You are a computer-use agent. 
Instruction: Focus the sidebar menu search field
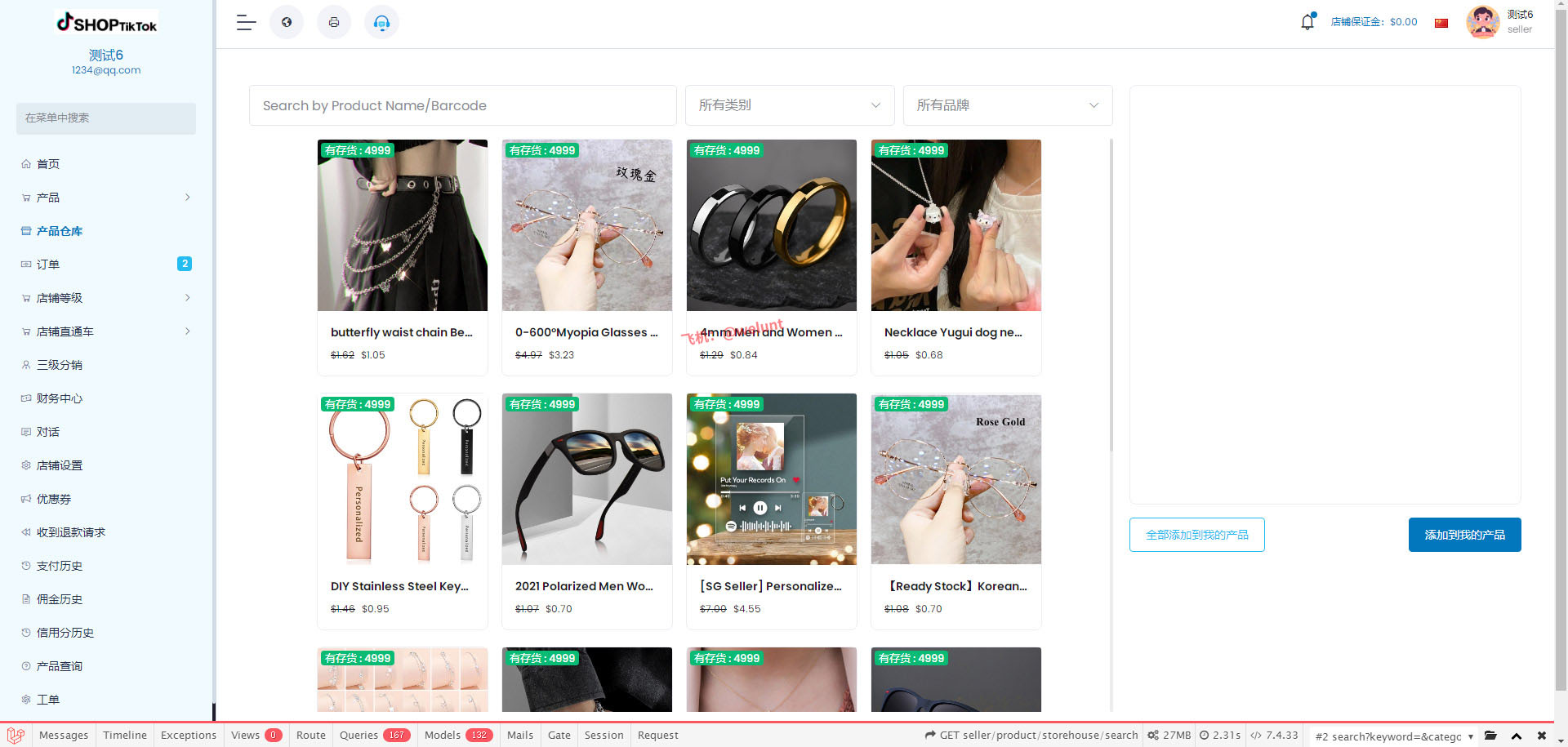[x=106, y=118]
